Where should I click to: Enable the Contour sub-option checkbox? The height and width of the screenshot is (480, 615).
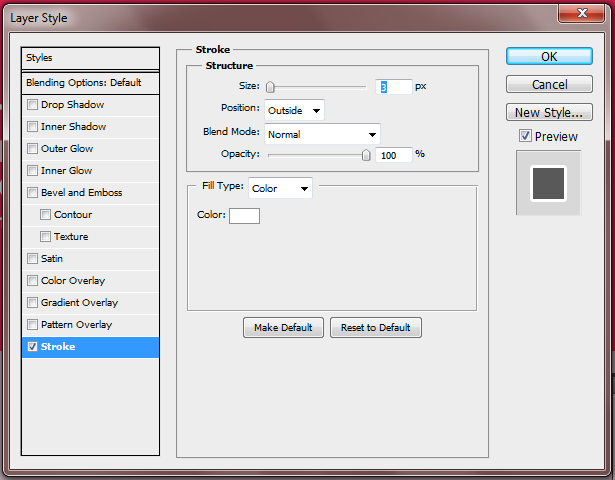tap(46, 215)
